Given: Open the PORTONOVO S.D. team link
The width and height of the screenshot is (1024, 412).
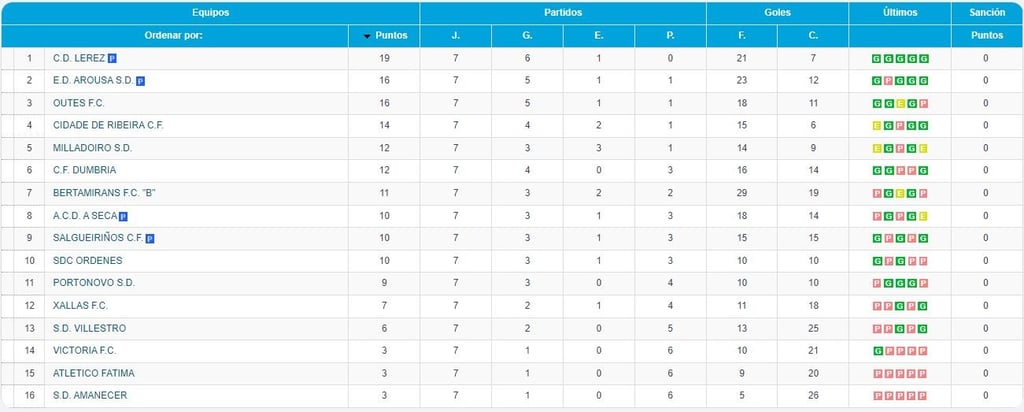Looking at the screenshot, I should (93, 283).
